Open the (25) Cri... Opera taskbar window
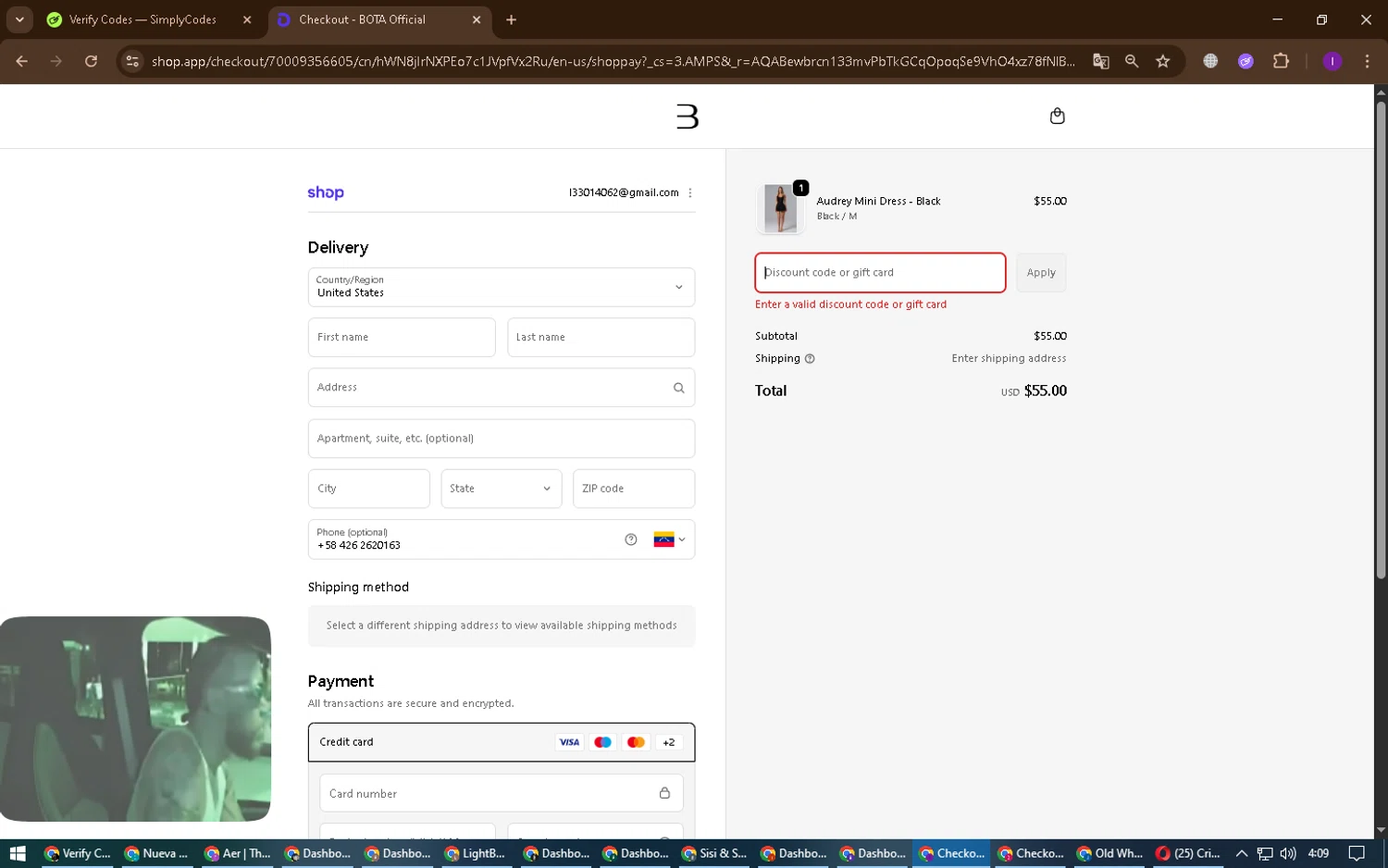Viewport: 1388px width, 868px height. [1189, 853]
